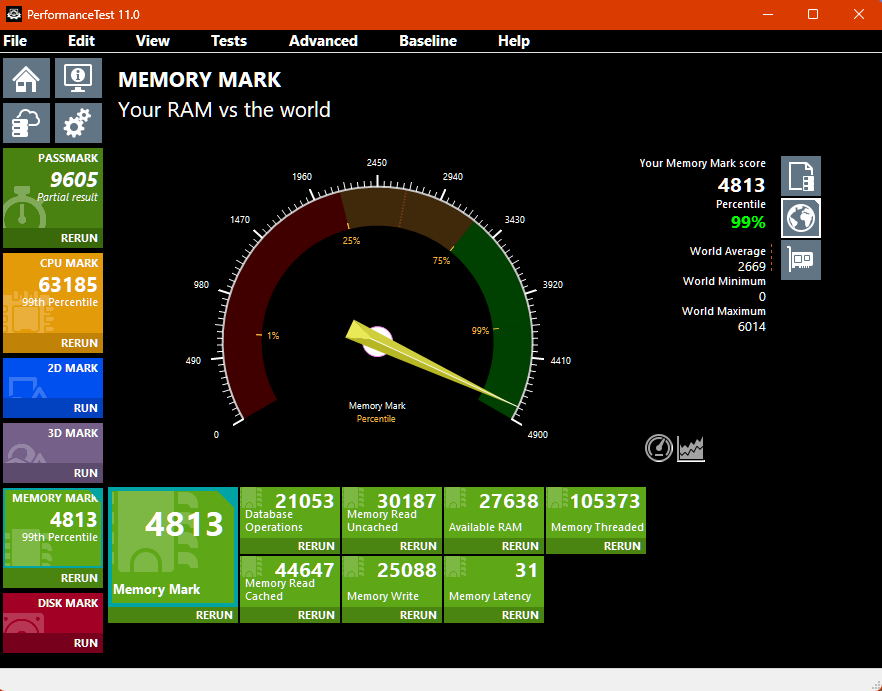The width and height of the screenshot is (882, 691).
Task: Open the gears settings icon
Action: click(78, 123)
